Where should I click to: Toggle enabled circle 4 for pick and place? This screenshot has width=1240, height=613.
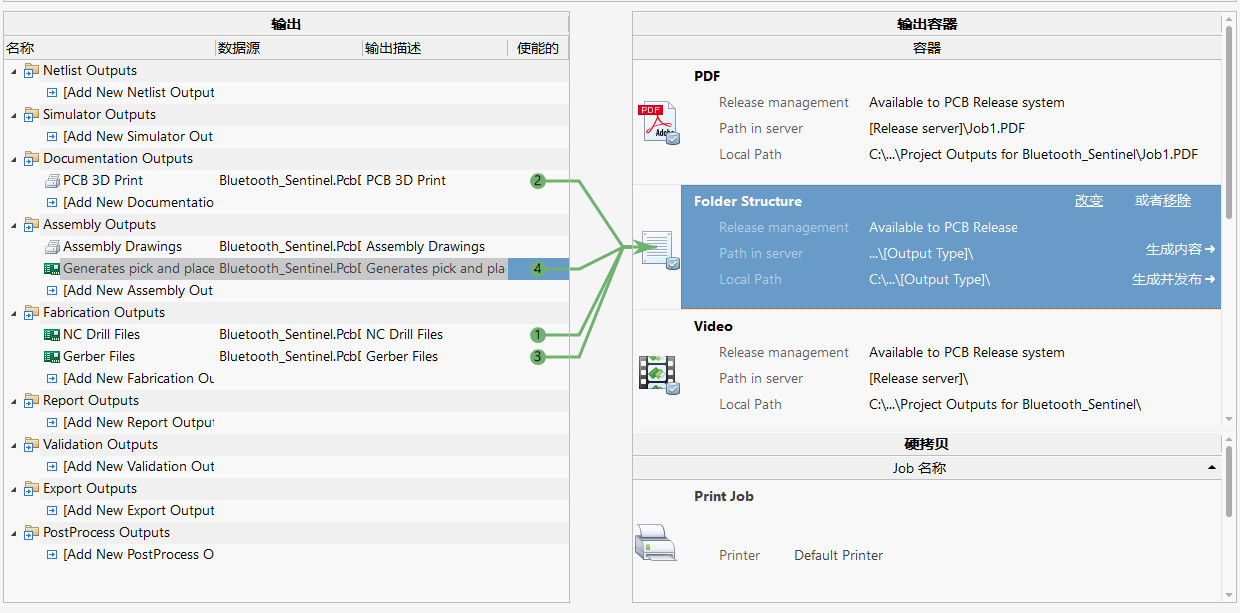(x=538, y=269)
